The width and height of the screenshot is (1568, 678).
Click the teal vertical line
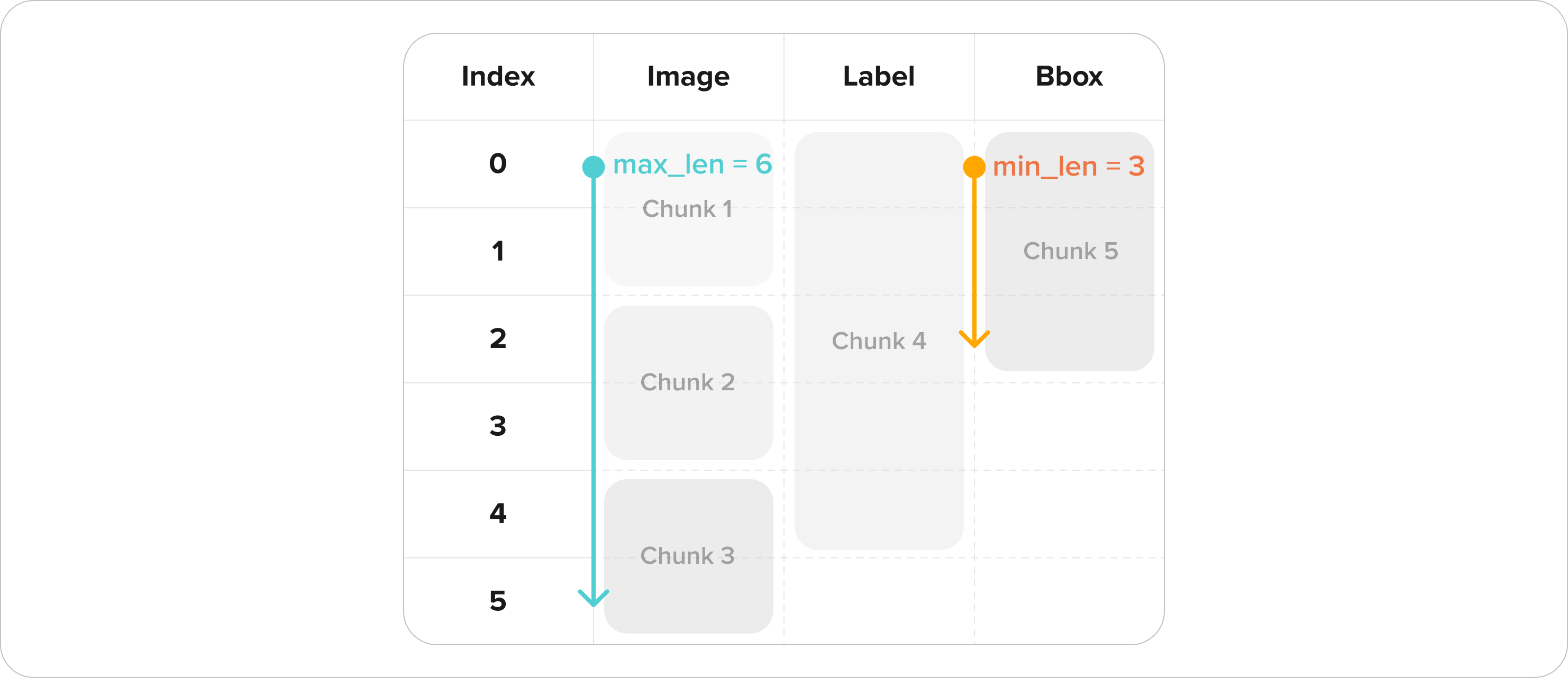[594, 383]
